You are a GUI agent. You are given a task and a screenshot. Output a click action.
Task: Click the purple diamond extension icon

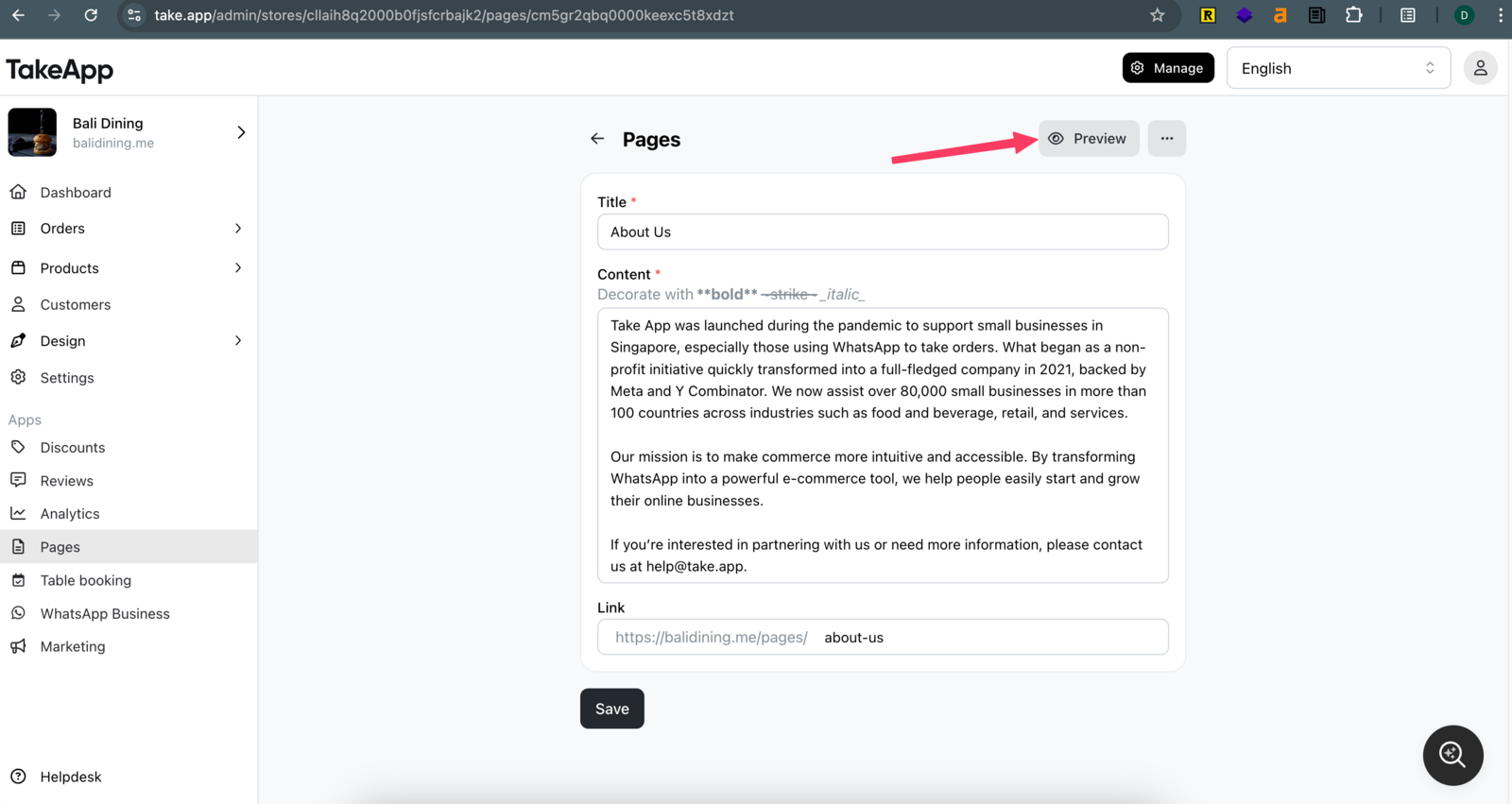pos(1244,15)
